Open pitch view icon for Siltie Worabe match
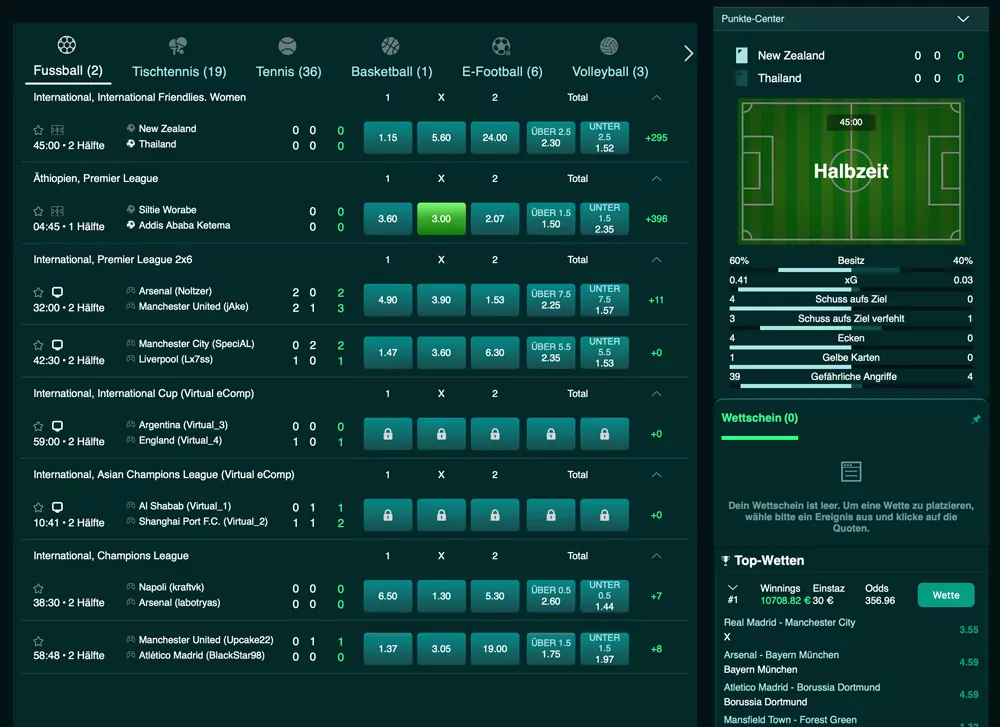The height and width of the screenshot is (727, 1000). coord(57,211)
